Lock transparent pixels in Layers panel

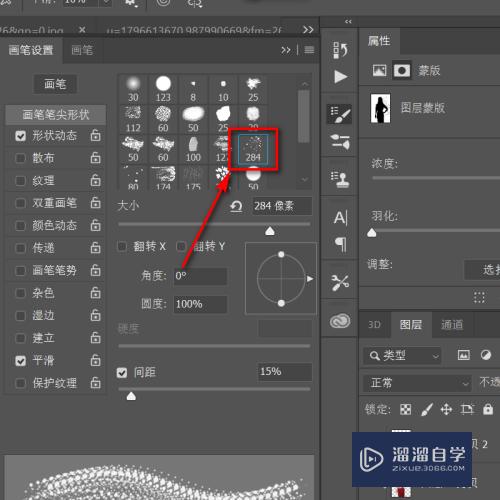(405, 409)
